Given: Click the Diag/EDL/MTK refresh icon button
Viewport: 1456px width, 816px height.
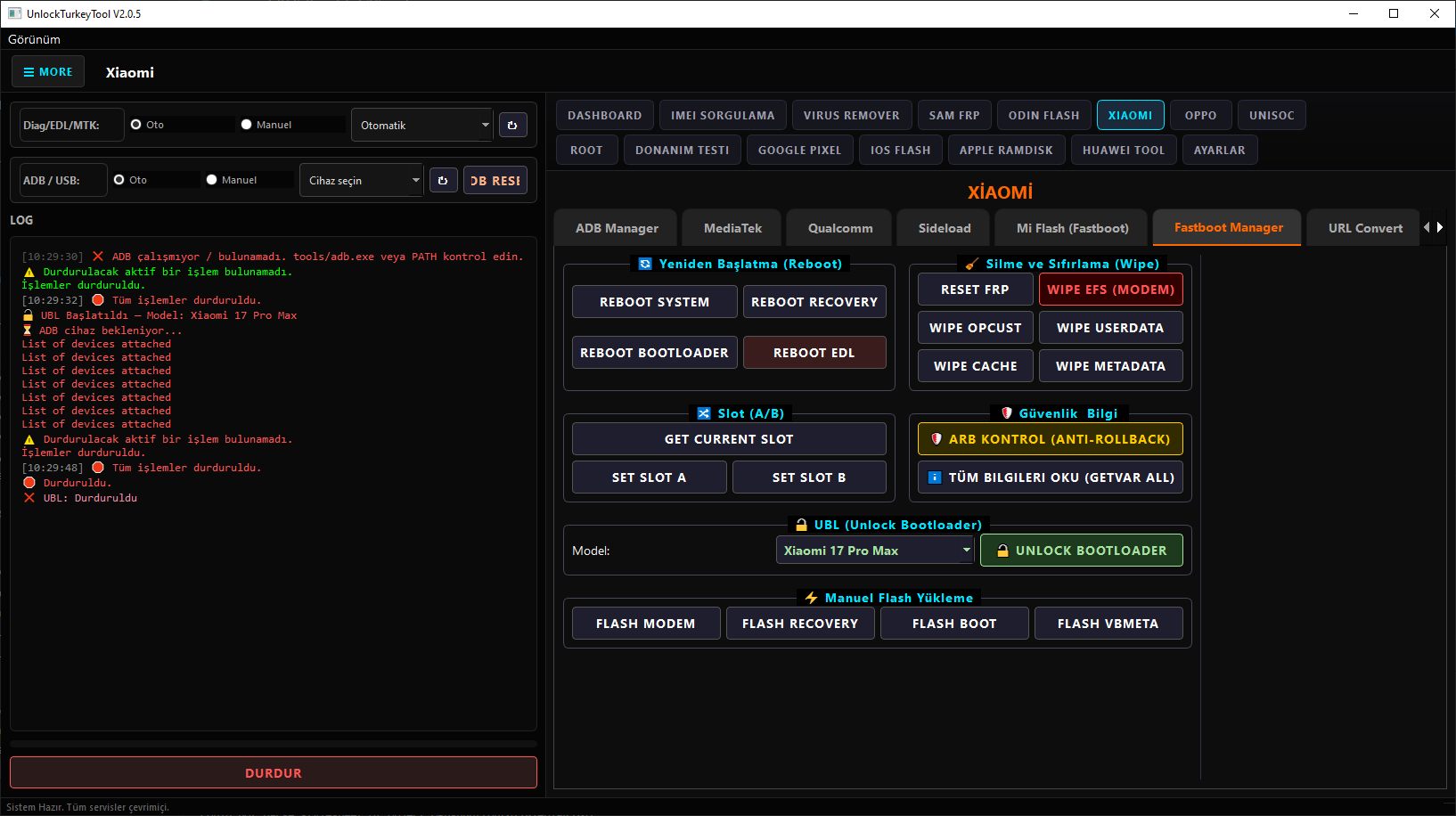Looking at the screenshot, I should pos(512,126).
